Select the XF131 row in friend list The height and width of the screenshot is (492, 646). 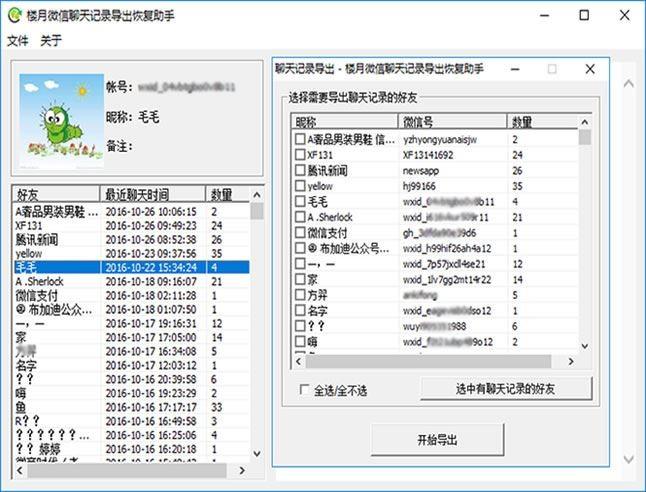[132, 225]
